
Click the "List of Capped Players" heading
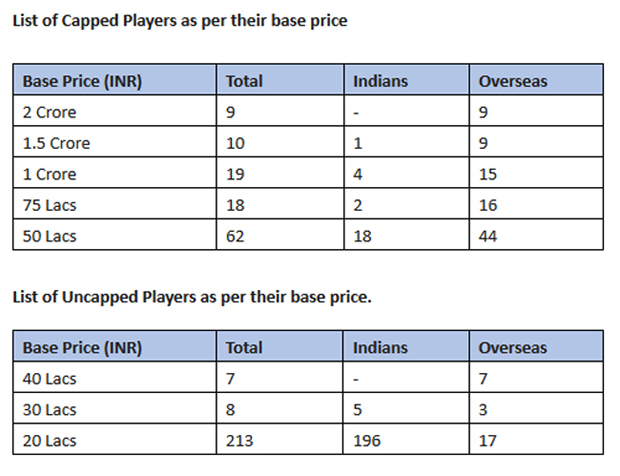(x=180, y=21)
